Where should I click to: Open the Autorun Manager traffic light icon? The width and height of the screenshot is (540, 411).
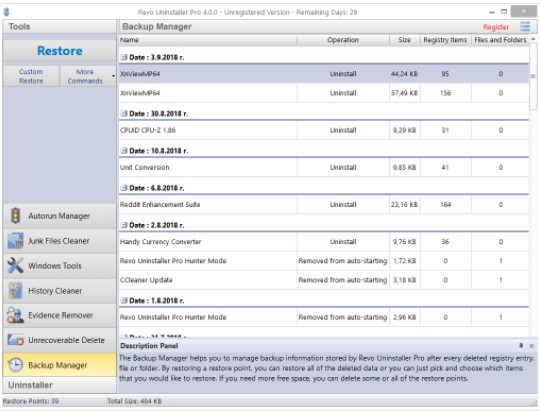15,216
